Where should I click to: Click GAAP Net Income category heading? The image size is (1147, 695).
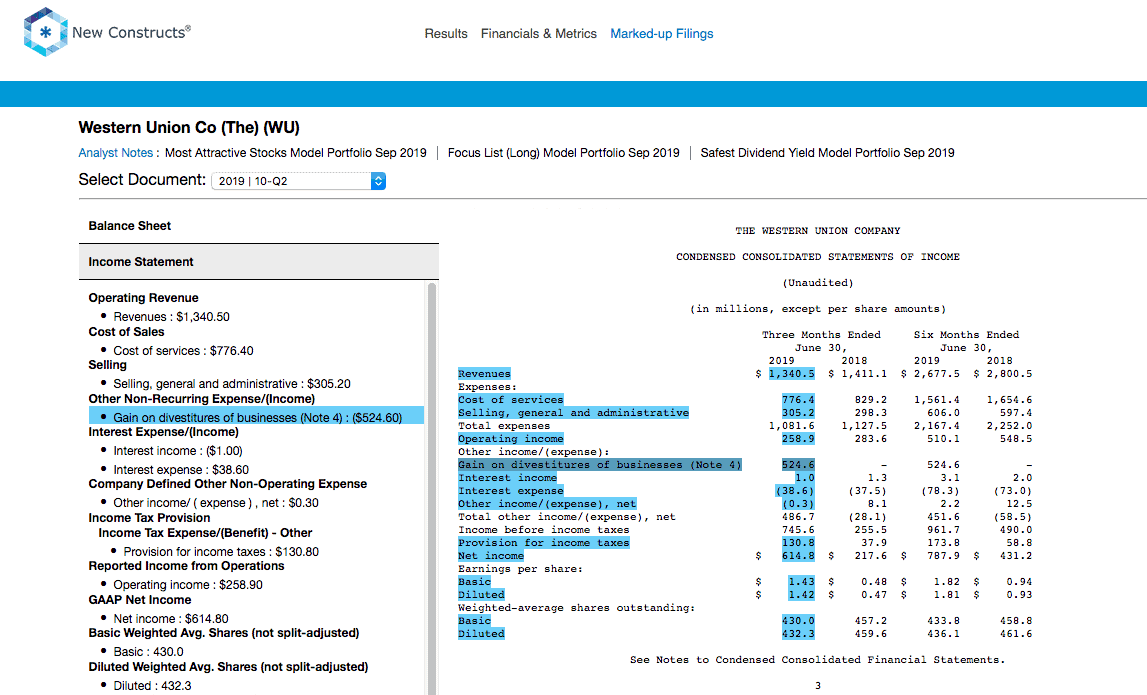coord(140,600)
